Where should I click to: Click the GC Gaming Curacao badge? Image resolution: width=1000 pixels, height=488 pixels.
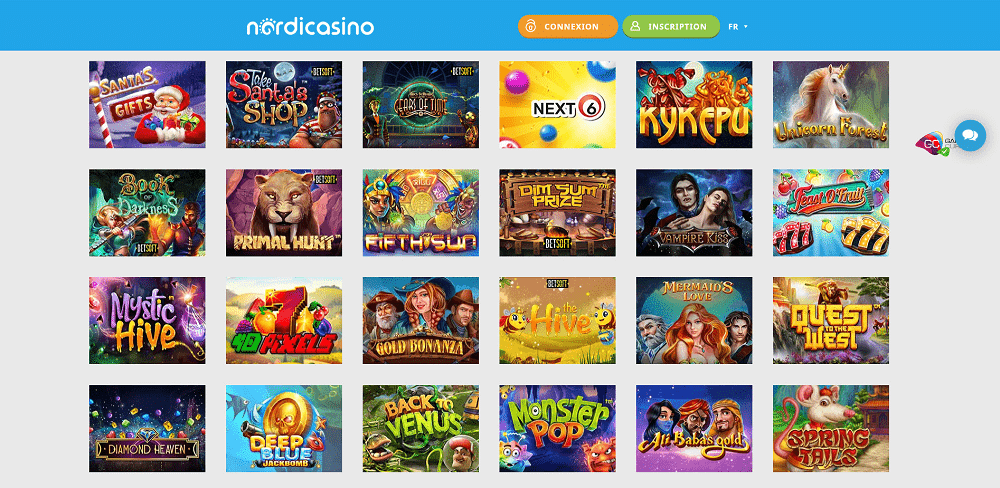point(934,144)
